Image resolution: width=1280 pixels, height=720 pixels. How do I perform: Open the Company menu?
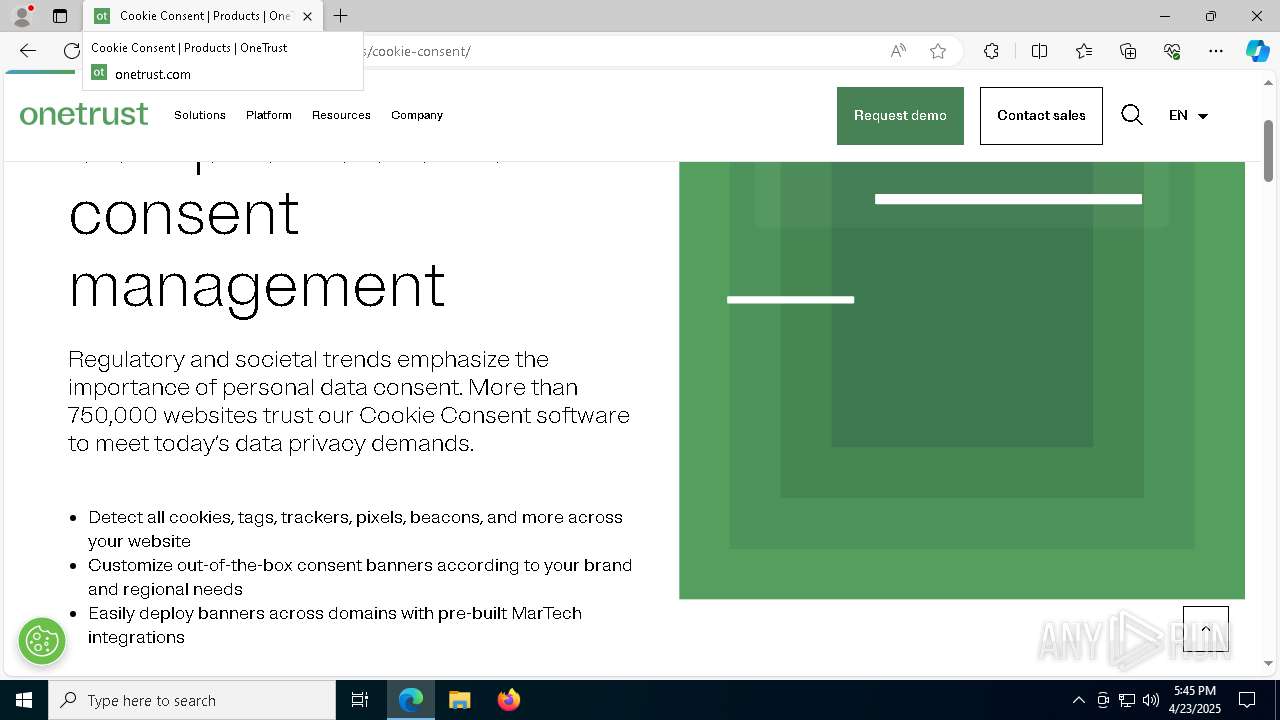(417, 115)
